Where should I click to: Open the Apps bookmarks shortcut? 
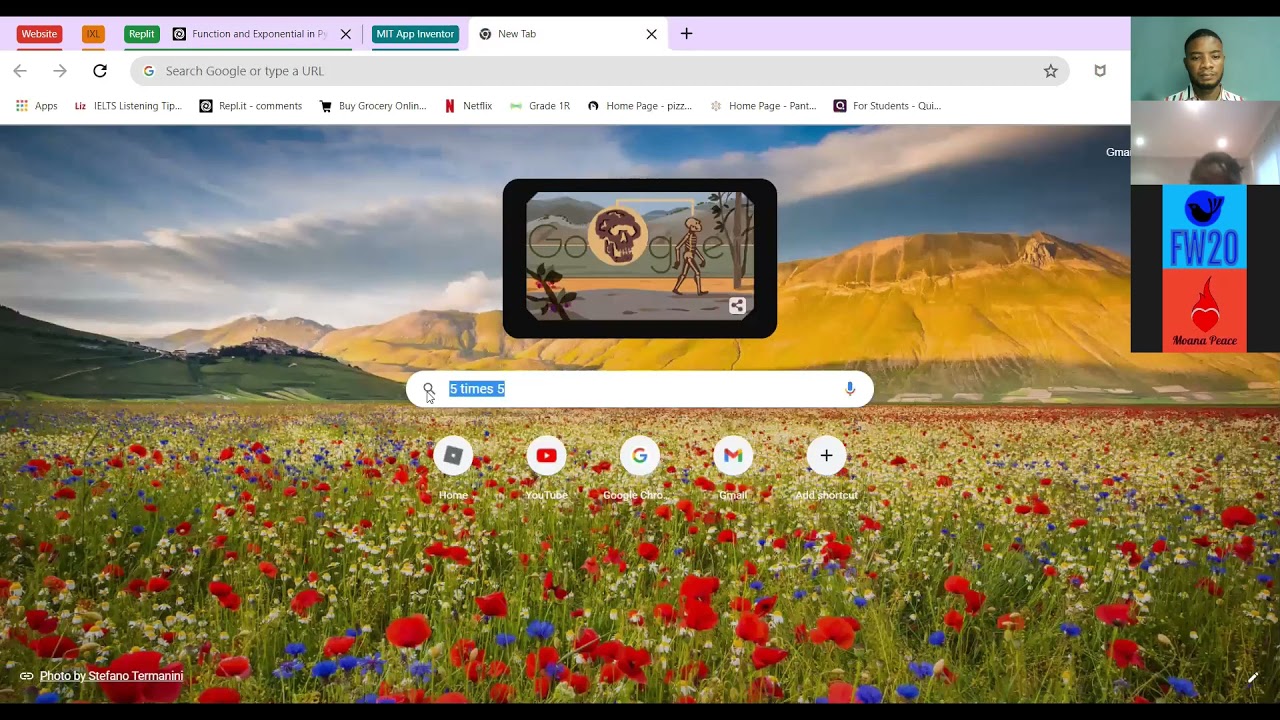(x=36, y=106)
